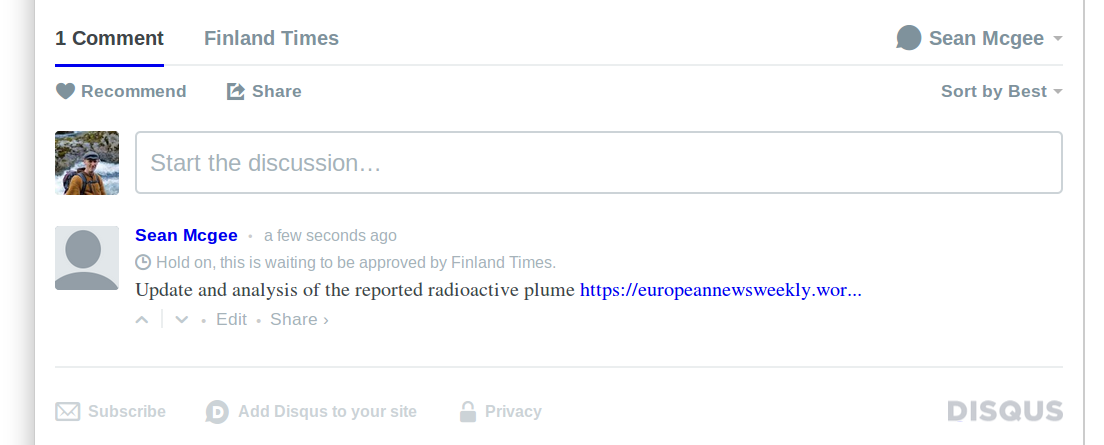Expand the comment's Share › options
1104x445 pixels.
[x=299, y=320]
